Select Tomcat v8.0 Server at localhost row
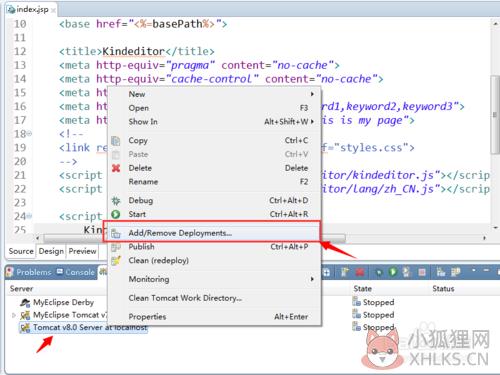Screen dimensions: 500x375 click(x=84, y=328)
